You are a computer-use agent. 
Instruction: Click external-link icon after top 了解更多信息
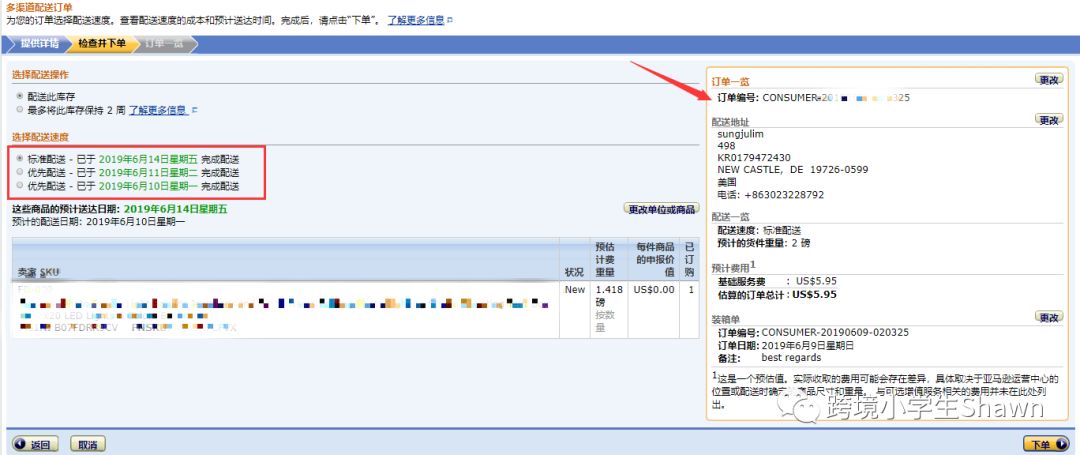(x=450, y=20)
